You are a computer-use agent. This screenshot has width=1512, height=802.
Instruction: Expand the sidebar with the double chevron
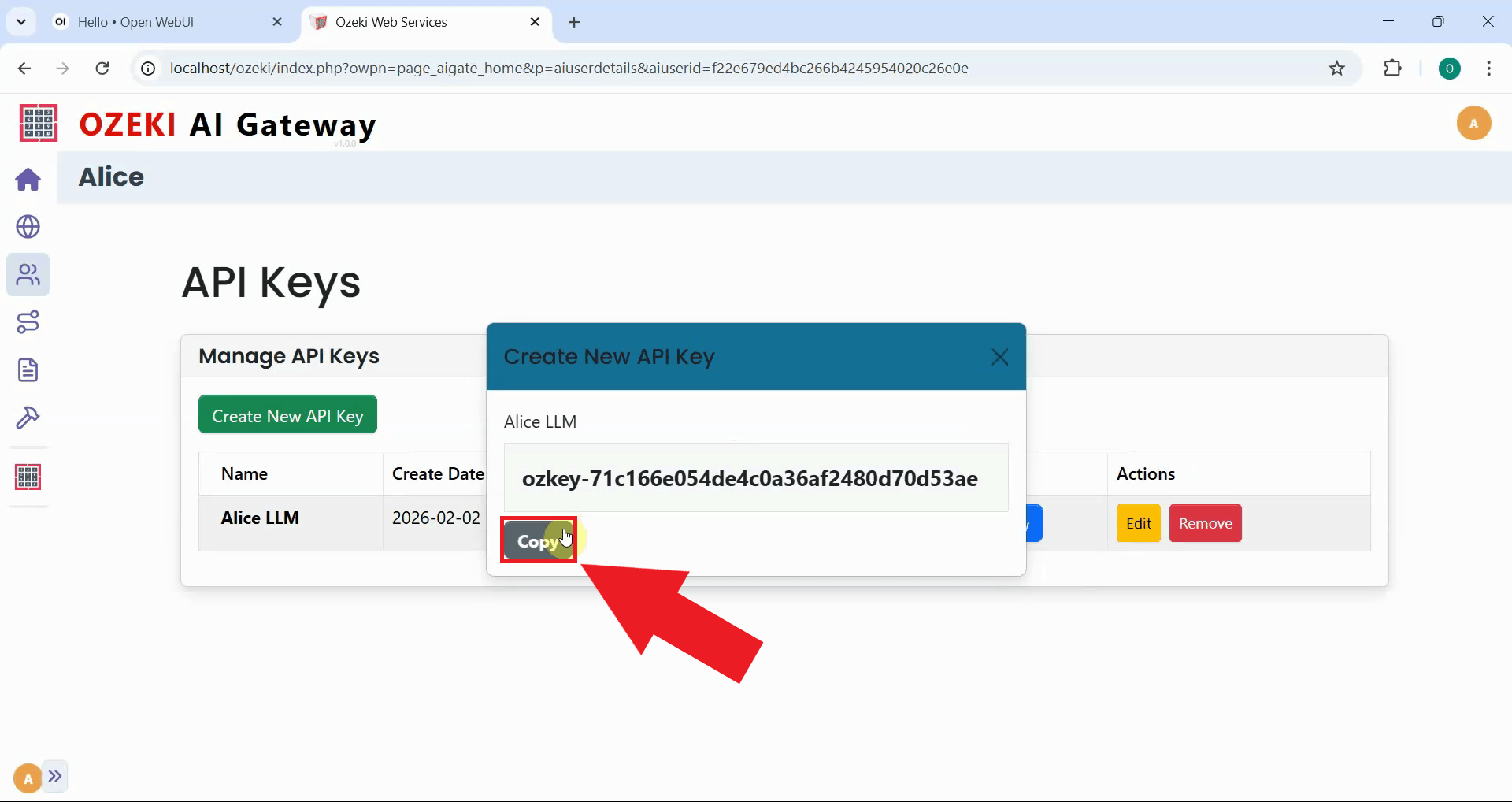tap(55, 777)
